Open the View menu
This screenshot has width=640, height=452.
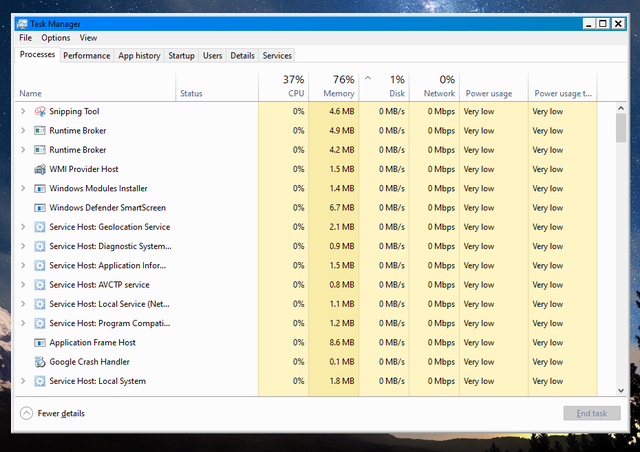coord(88,38)
